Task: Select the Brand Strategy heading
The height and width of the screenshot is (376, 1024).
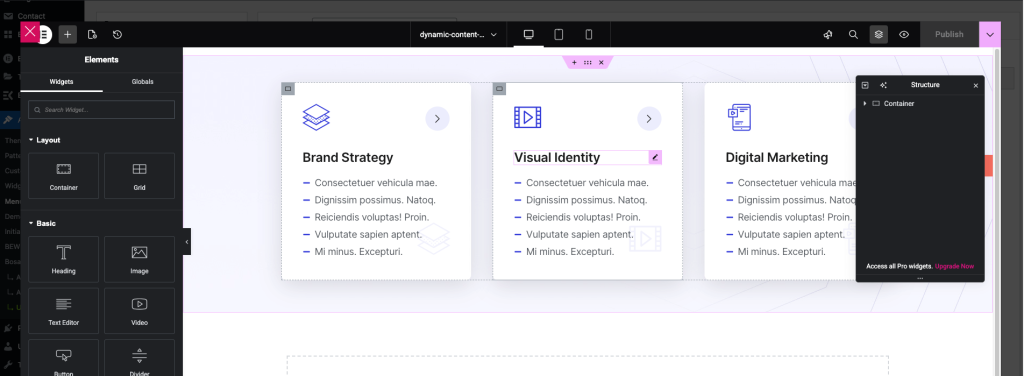Action: pos(348,157)
